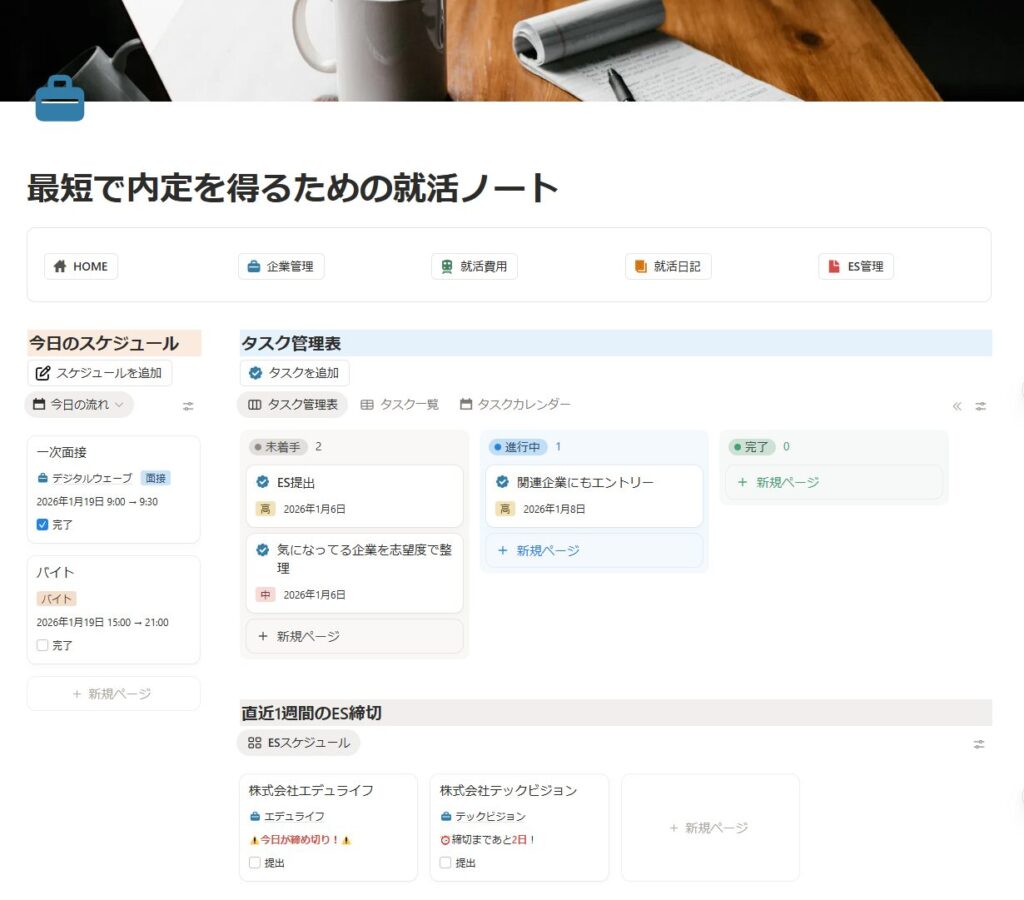1024x900 pixels.
Task: Click the スケジュールを追加 button
Action: point(96,372)
